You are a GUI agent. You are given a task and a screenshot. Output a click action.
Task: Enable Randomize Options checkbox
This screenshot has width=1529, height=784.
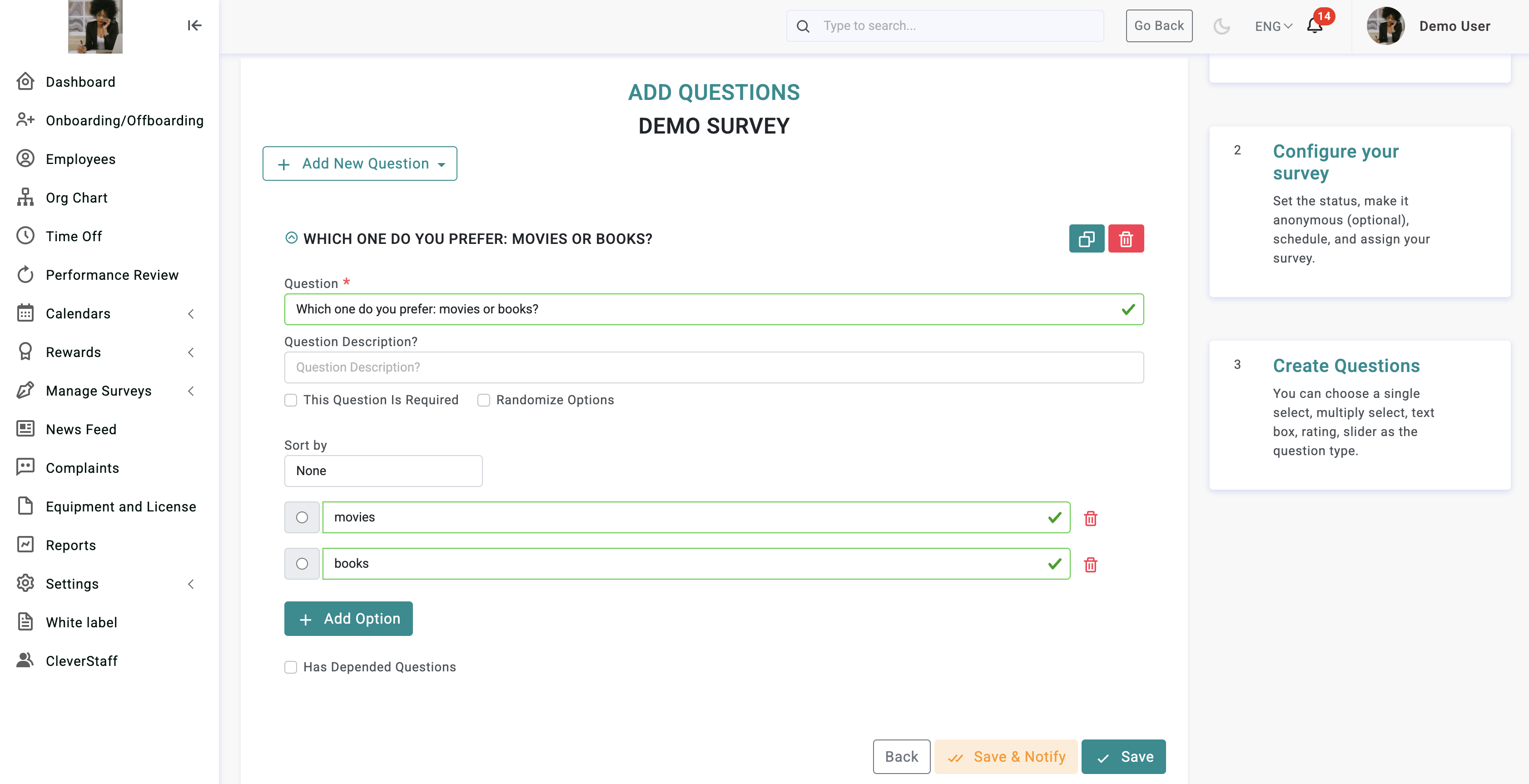pos(484,400)
